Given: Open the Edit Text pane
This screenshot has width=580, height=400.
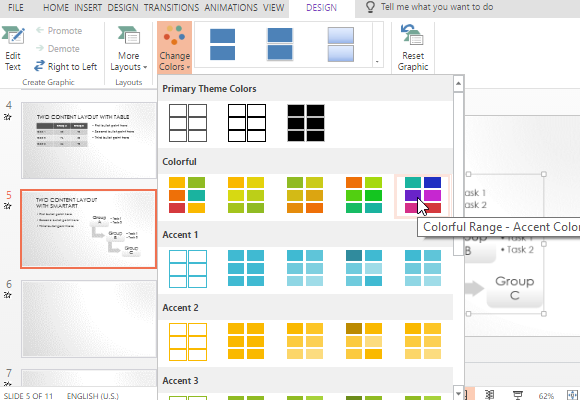Looking at the screenshot, I should click(x=13, y=48).
